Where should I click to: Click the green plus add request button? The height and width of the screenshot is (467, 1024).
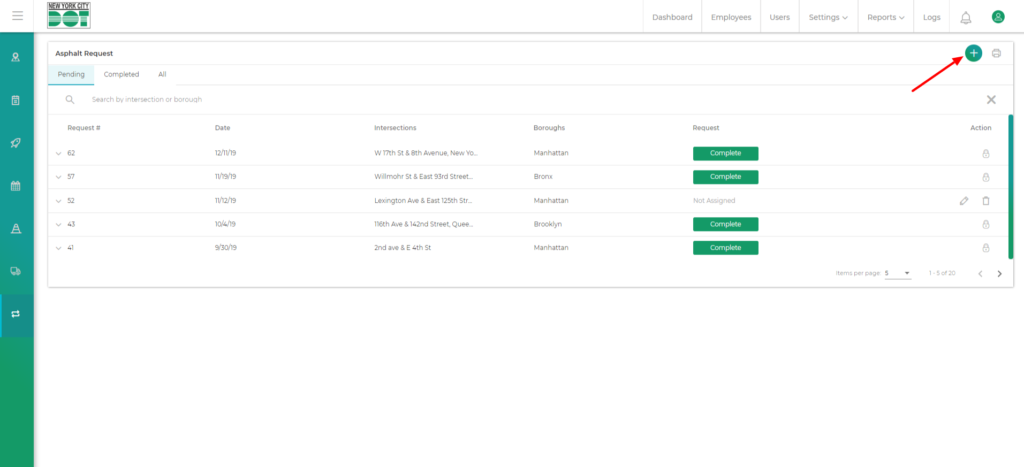(973, 53)
